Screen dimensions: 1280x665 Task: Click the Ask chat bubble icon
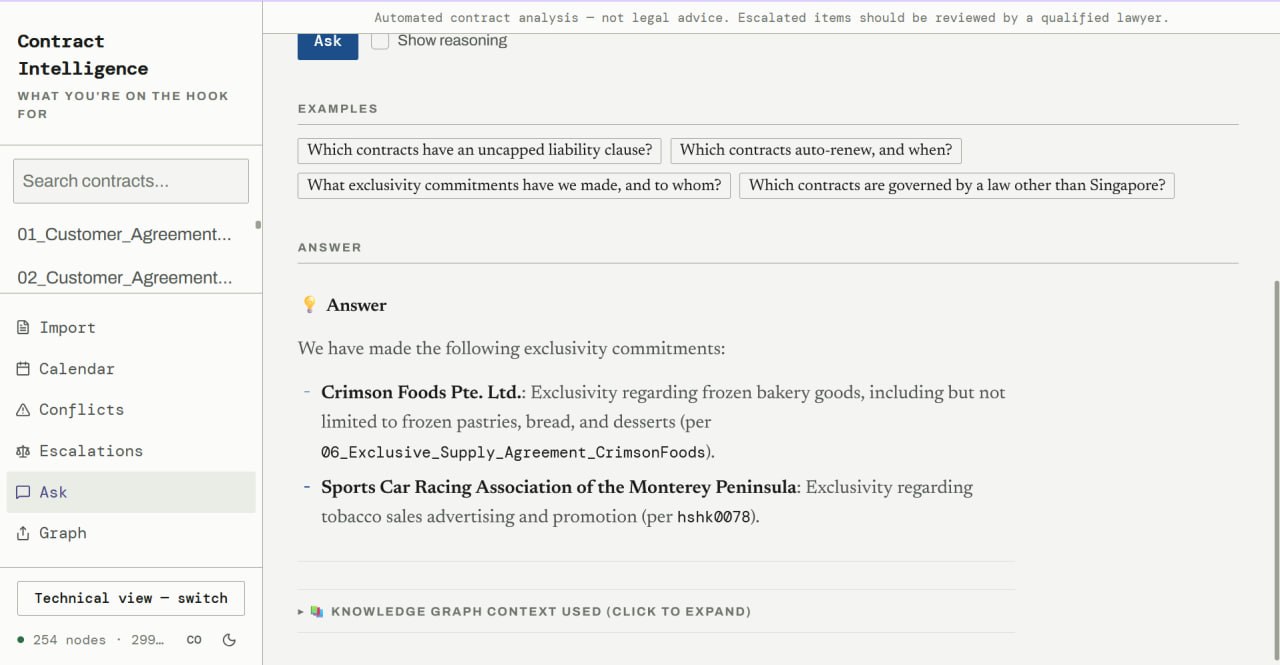pos(23,491)
